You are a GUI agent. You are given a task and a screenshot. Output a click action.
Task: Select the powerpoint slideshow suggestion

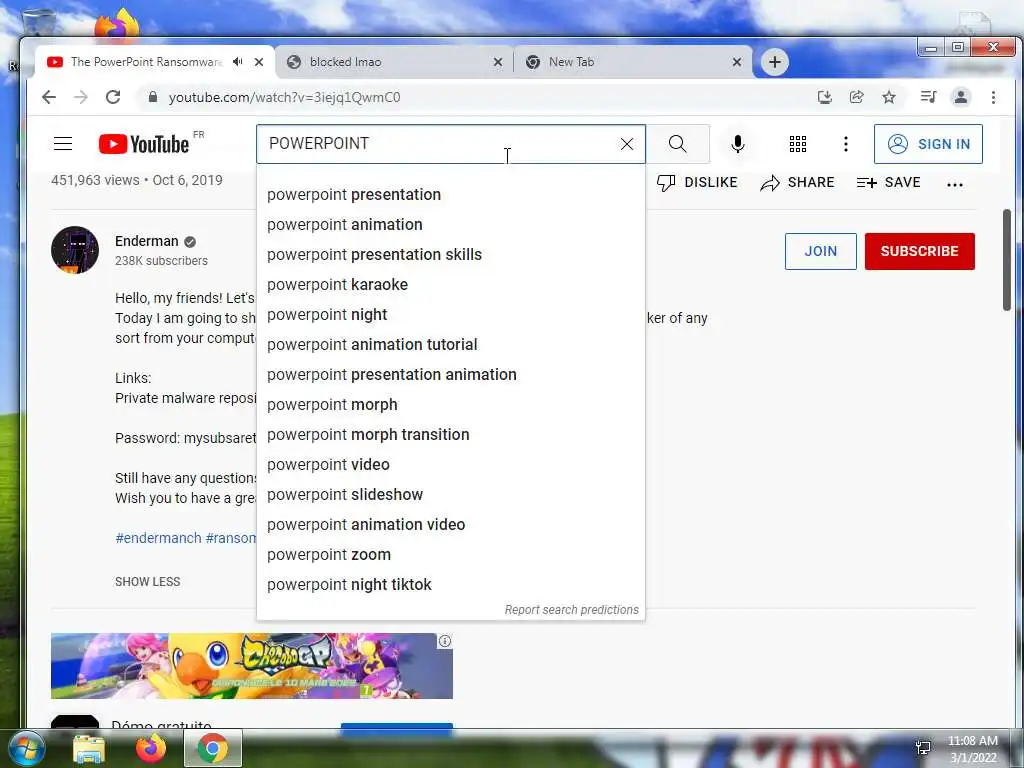point(451,495)
